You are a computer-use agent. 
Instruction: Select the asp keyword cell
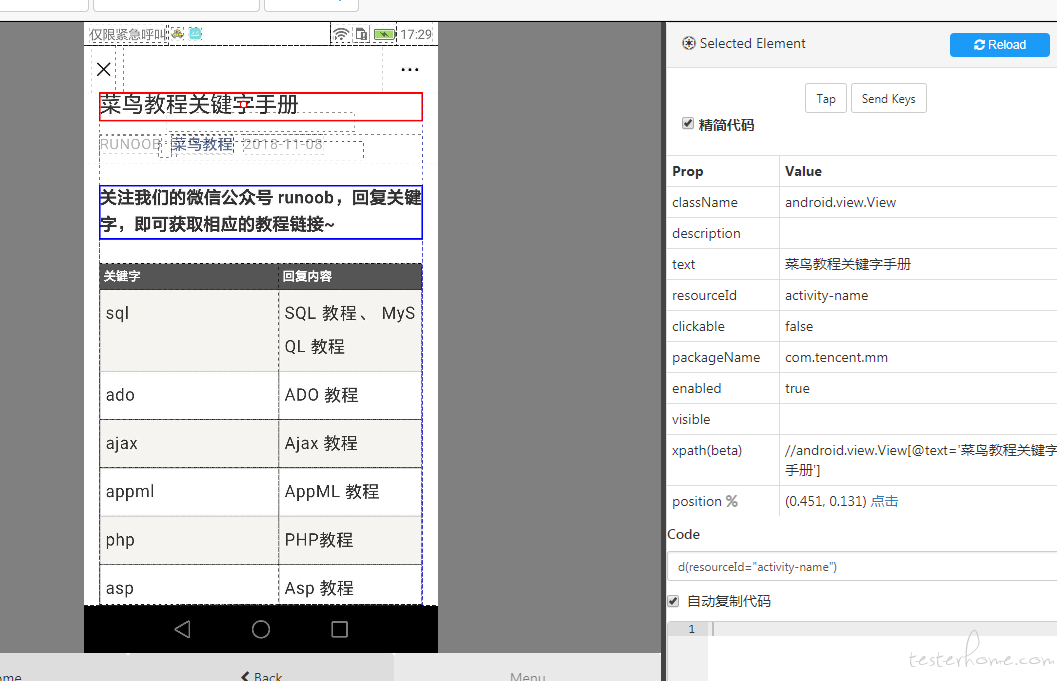point(189,585)
